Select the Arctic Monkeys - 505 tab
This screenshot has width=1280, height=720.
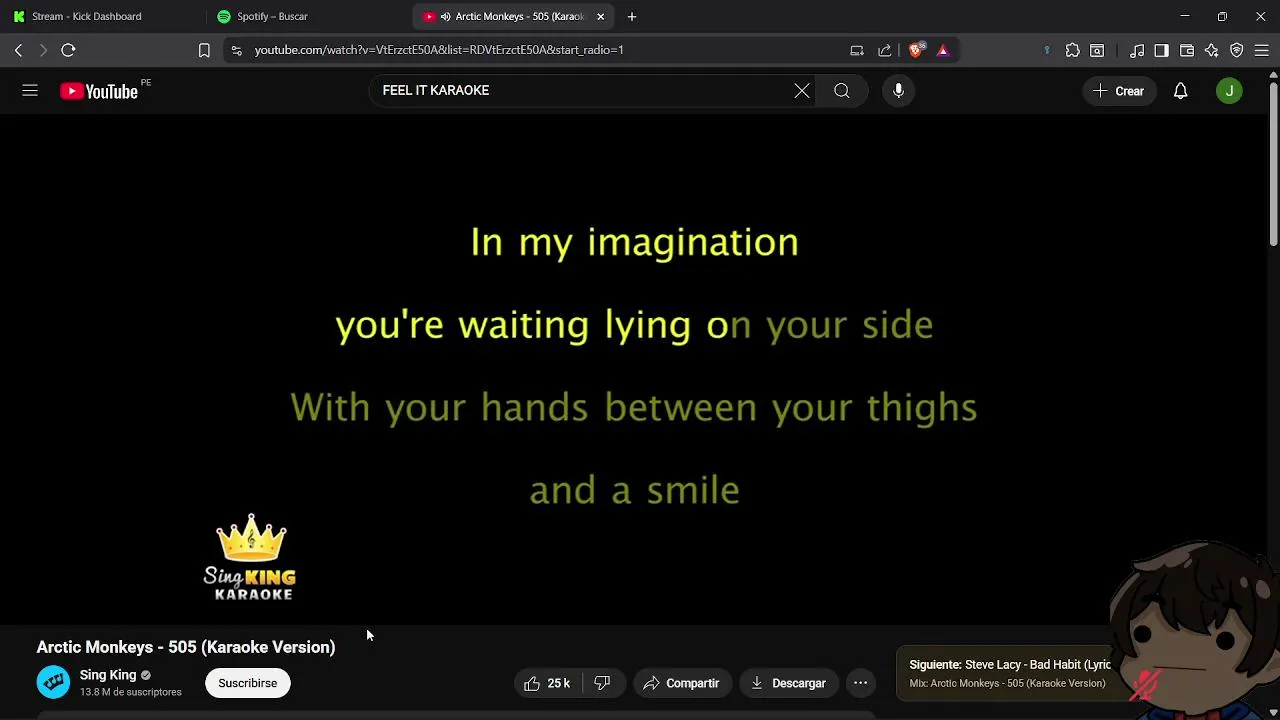(515, 16)
